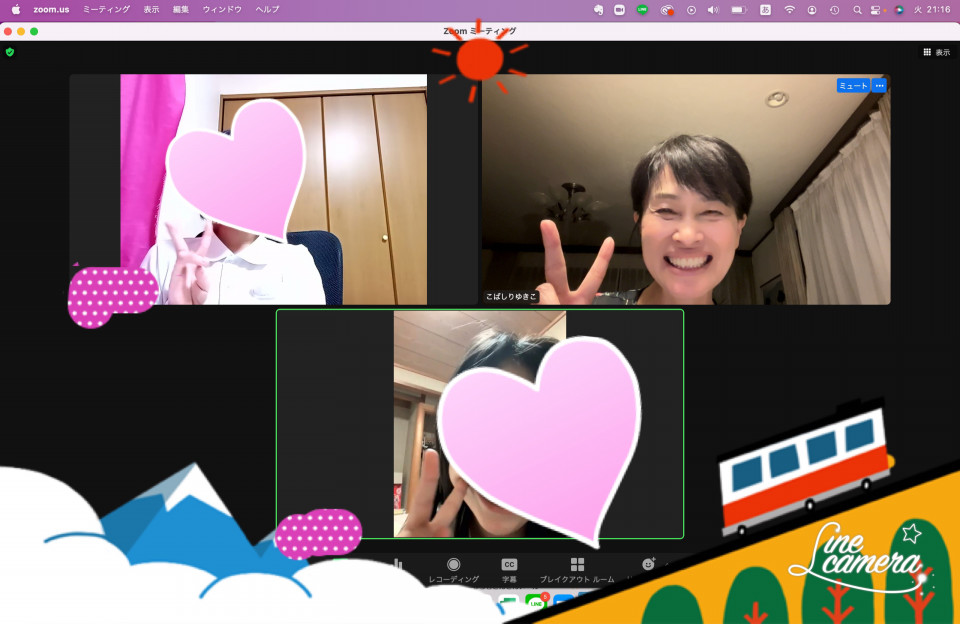
Task: Click the green encryption shield icon
Action: coord(10,52)
